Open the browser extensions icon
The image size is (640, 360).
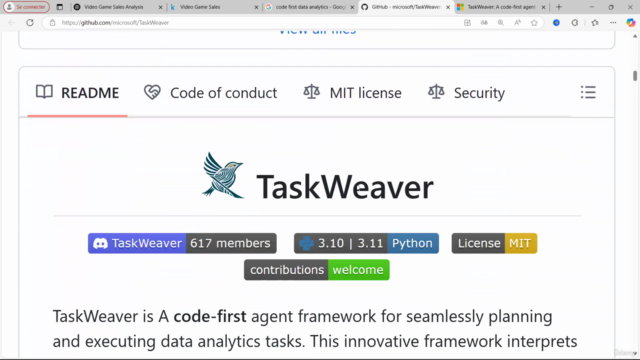[575, 23]
